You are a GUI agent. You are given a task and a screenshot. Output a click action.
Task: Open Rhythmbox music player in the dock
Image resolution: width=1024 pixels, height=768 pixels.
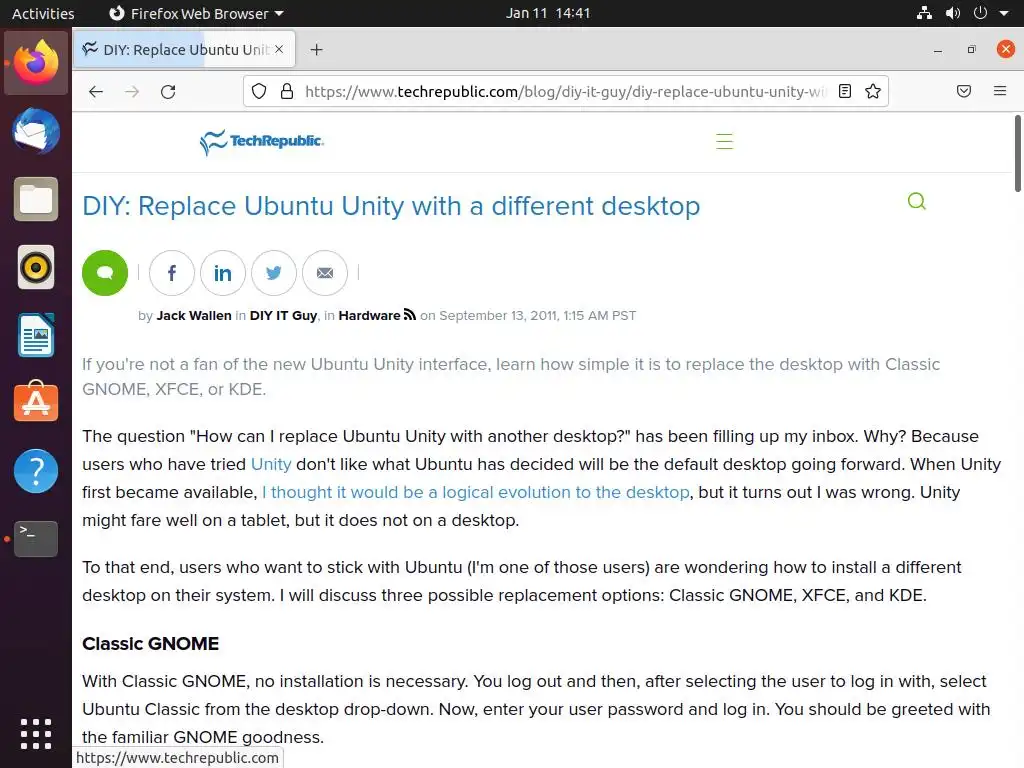coord(36,267)
